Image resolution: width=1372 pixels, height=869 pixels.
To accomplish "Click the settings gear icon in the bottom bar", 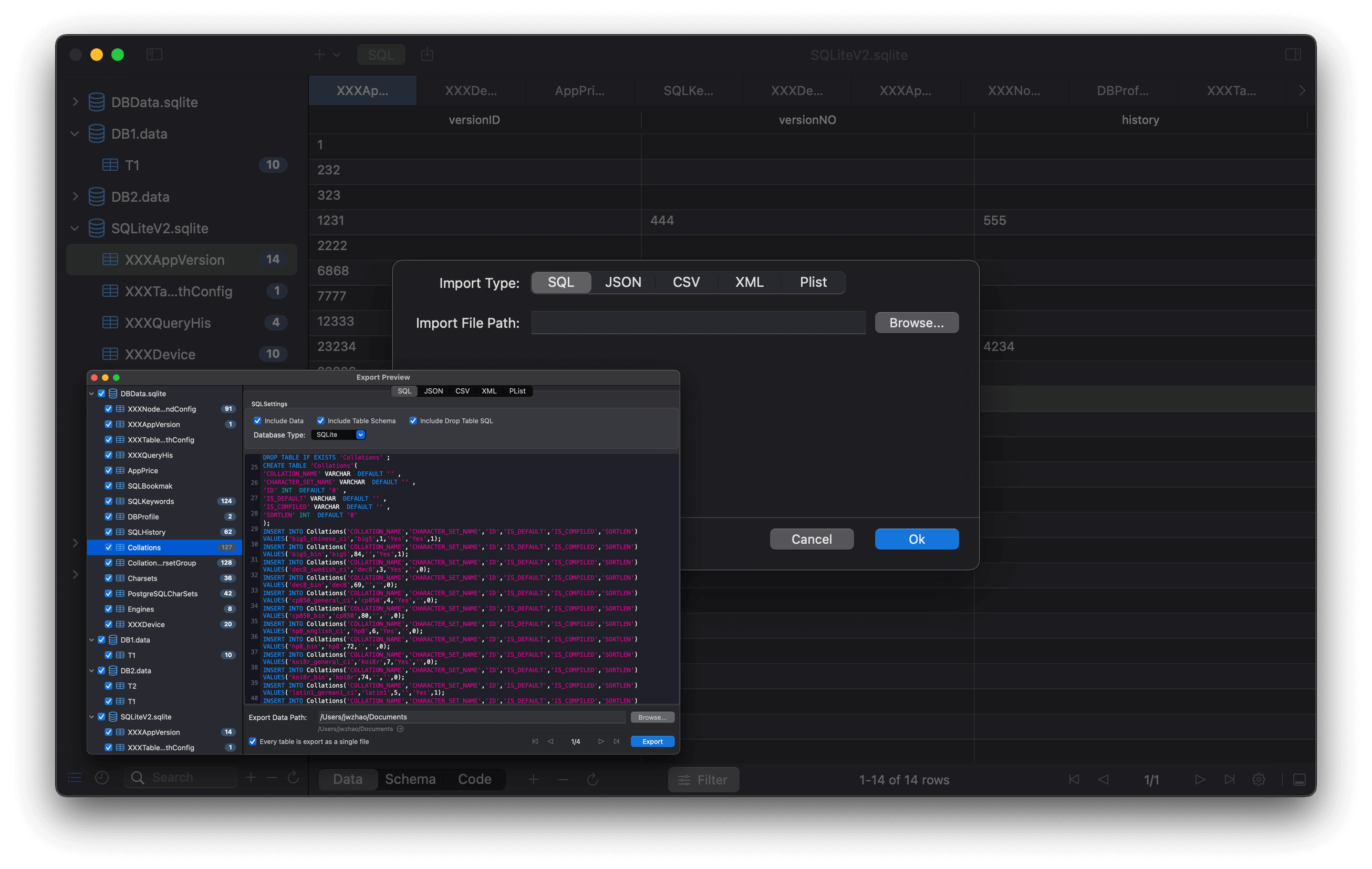I will (1259, 780).
